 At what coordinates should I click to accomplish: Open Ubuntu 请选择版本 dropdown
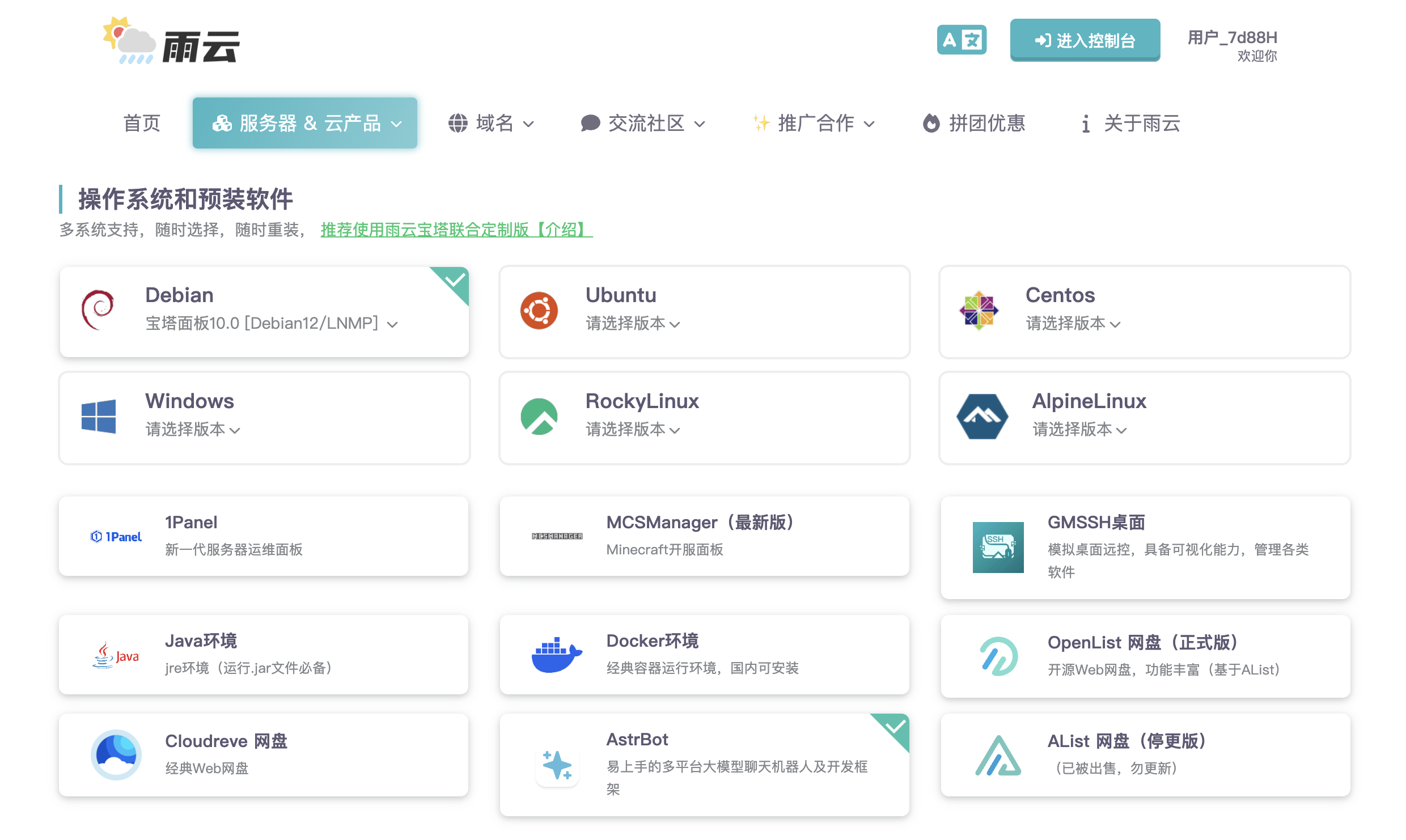[632, 324]
